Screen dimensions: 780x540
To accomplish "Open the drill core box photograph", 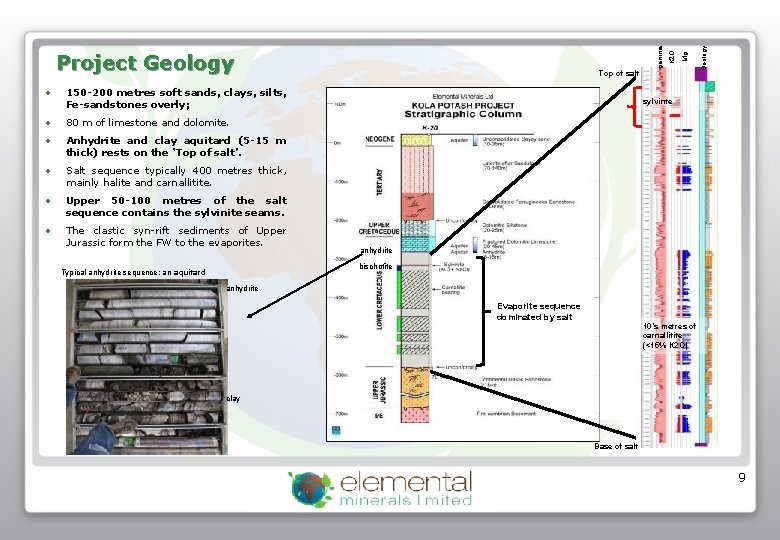I will [x=147, y=367].
